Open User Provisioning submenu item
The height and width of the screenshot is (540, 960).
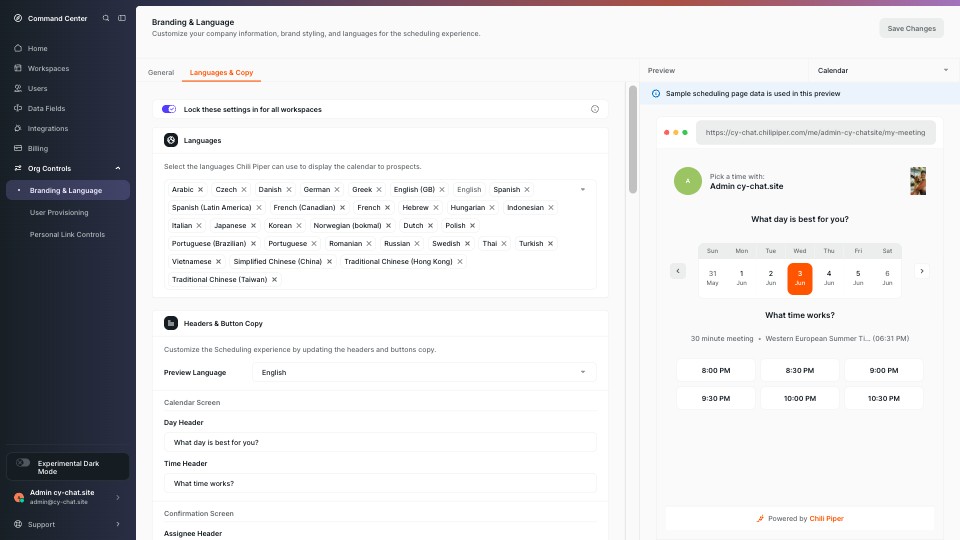tap(59, 212)
